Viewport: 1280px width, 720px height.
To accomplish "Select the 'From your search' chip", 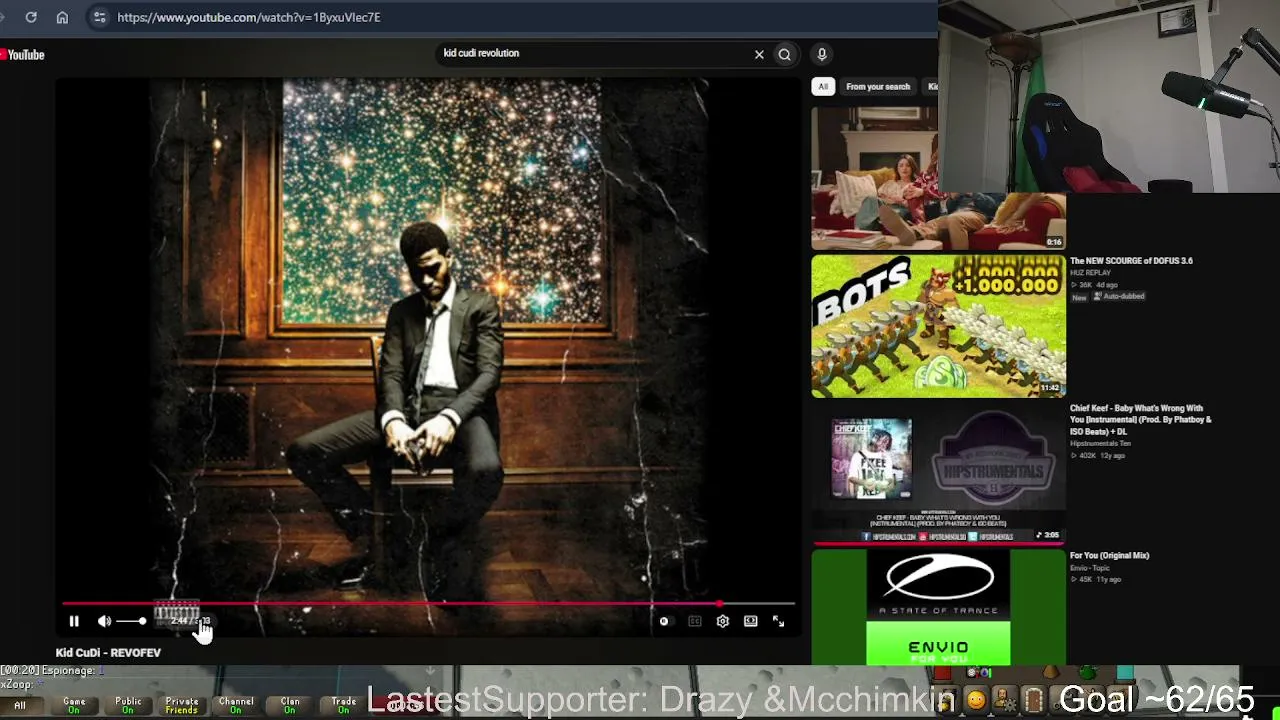I will point(878,87).
